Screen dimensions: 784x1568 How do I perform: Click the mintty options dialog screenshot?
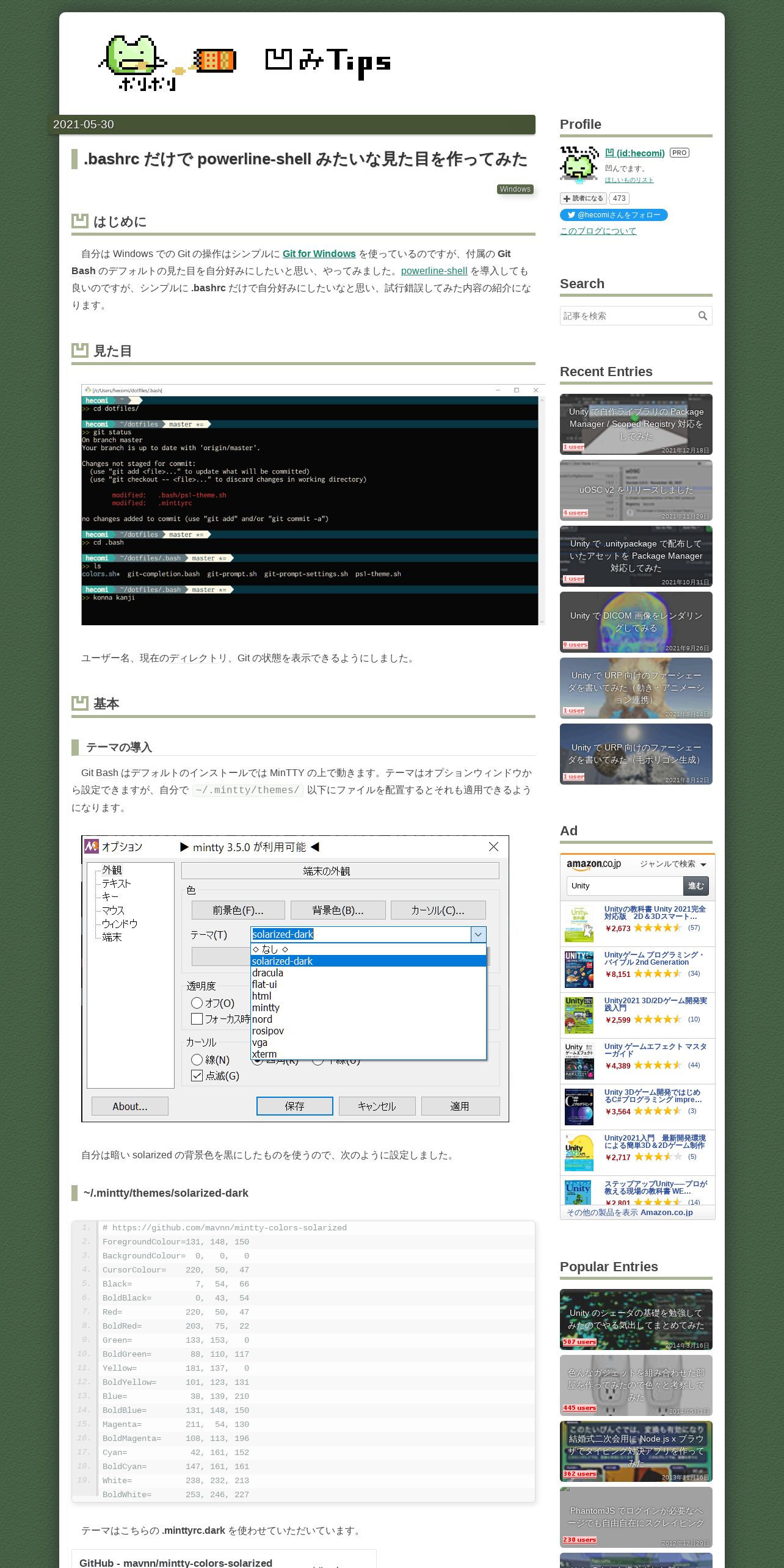coord(295,979)
